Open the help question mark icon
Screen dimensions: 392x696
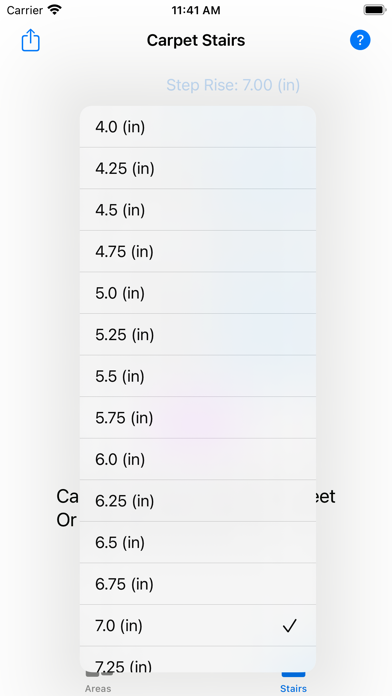(x=360, y=40)
